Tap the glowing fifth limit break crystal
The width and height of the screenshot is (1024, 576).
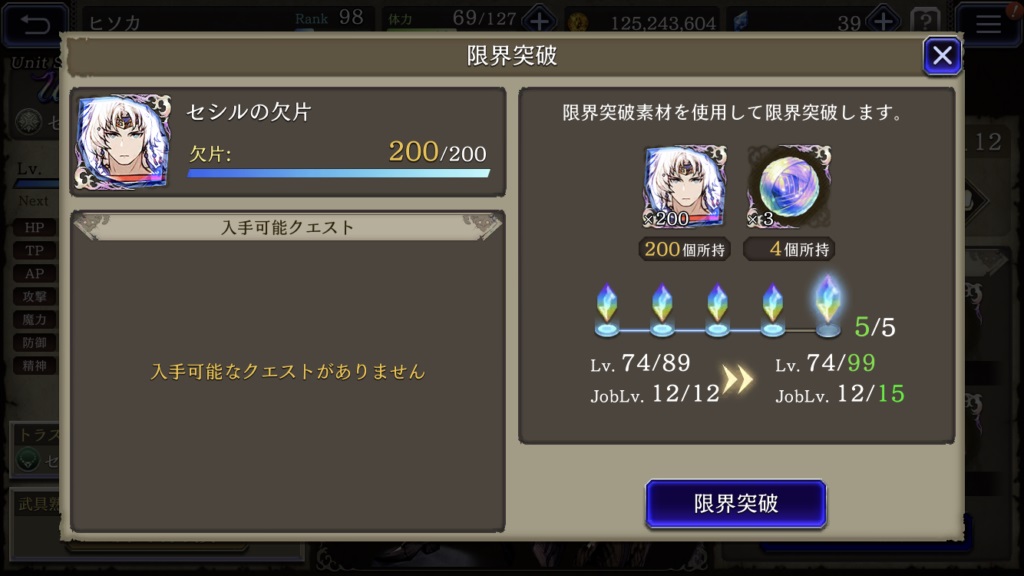click(x=827, y=306)
